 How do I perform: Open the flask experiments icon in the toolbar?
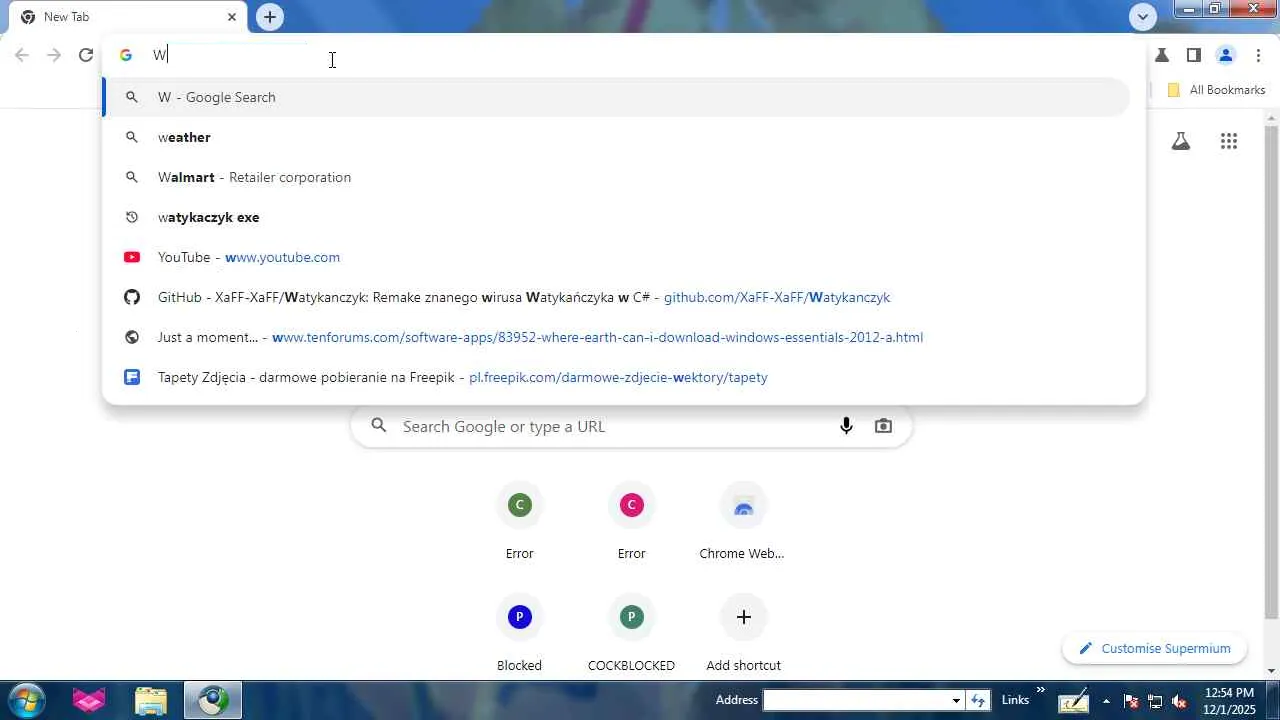click(x=1162, y=55)
